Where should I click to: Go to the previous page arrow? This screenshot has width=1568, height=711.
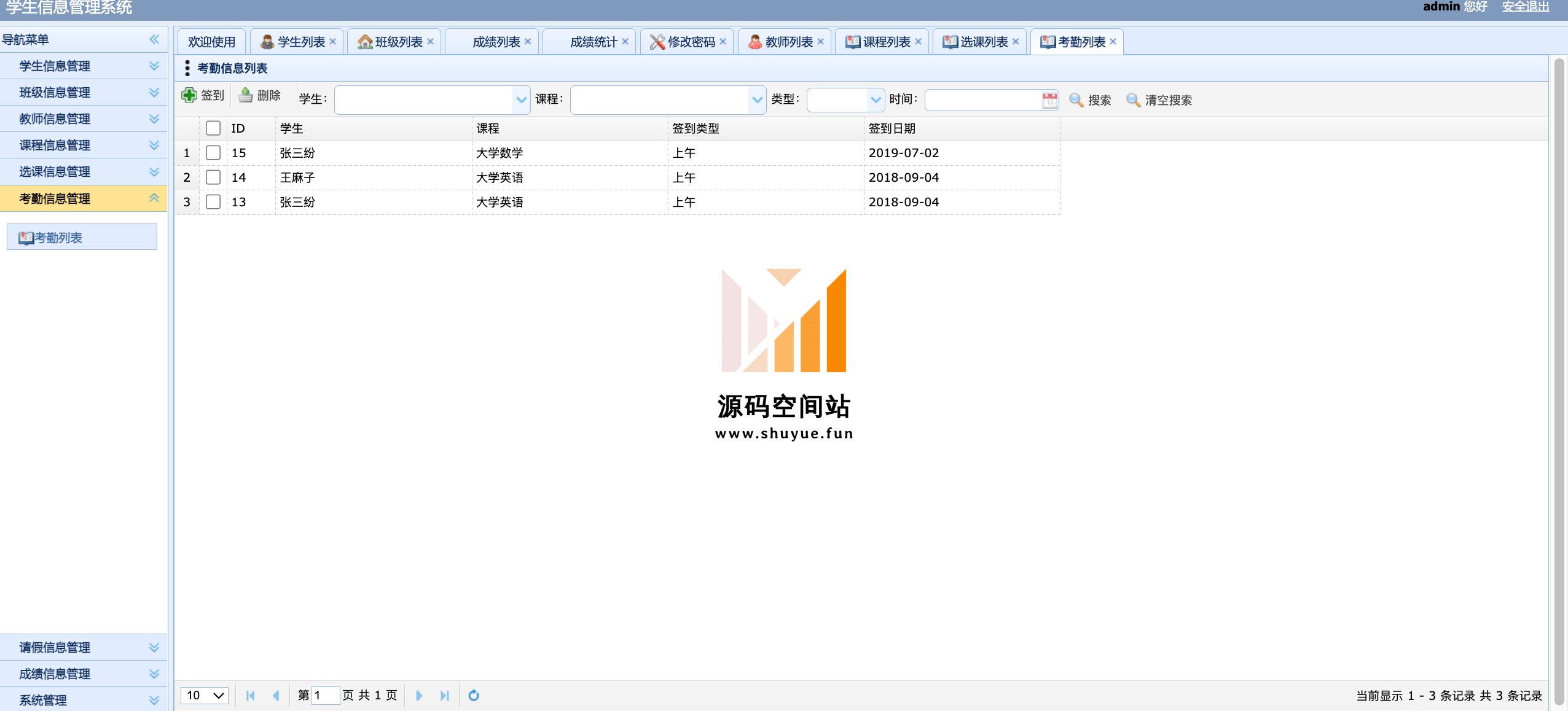(276, 696)
